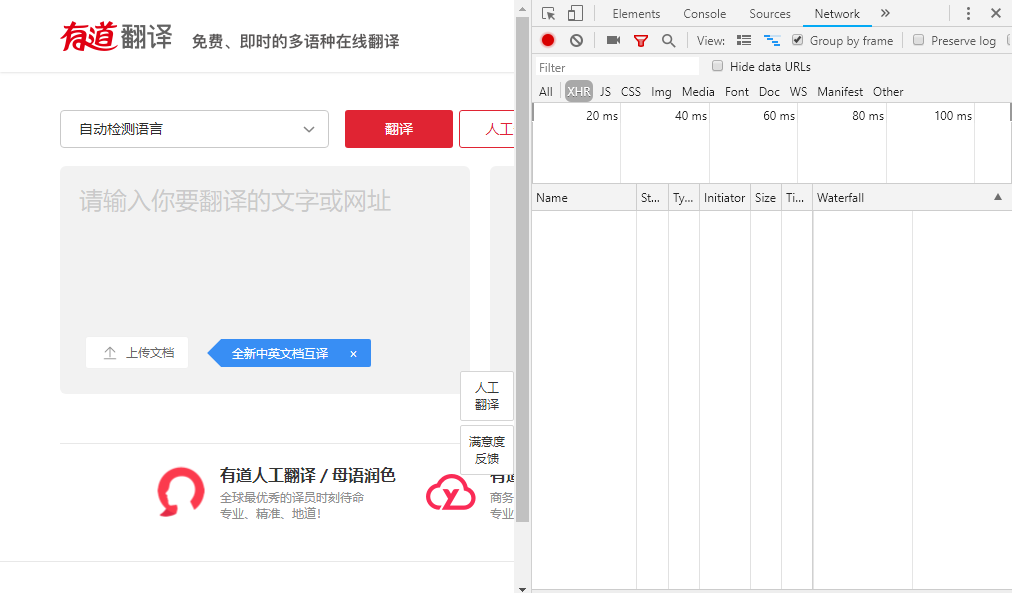Dismiss the blue document translation banner

[353, 354]
